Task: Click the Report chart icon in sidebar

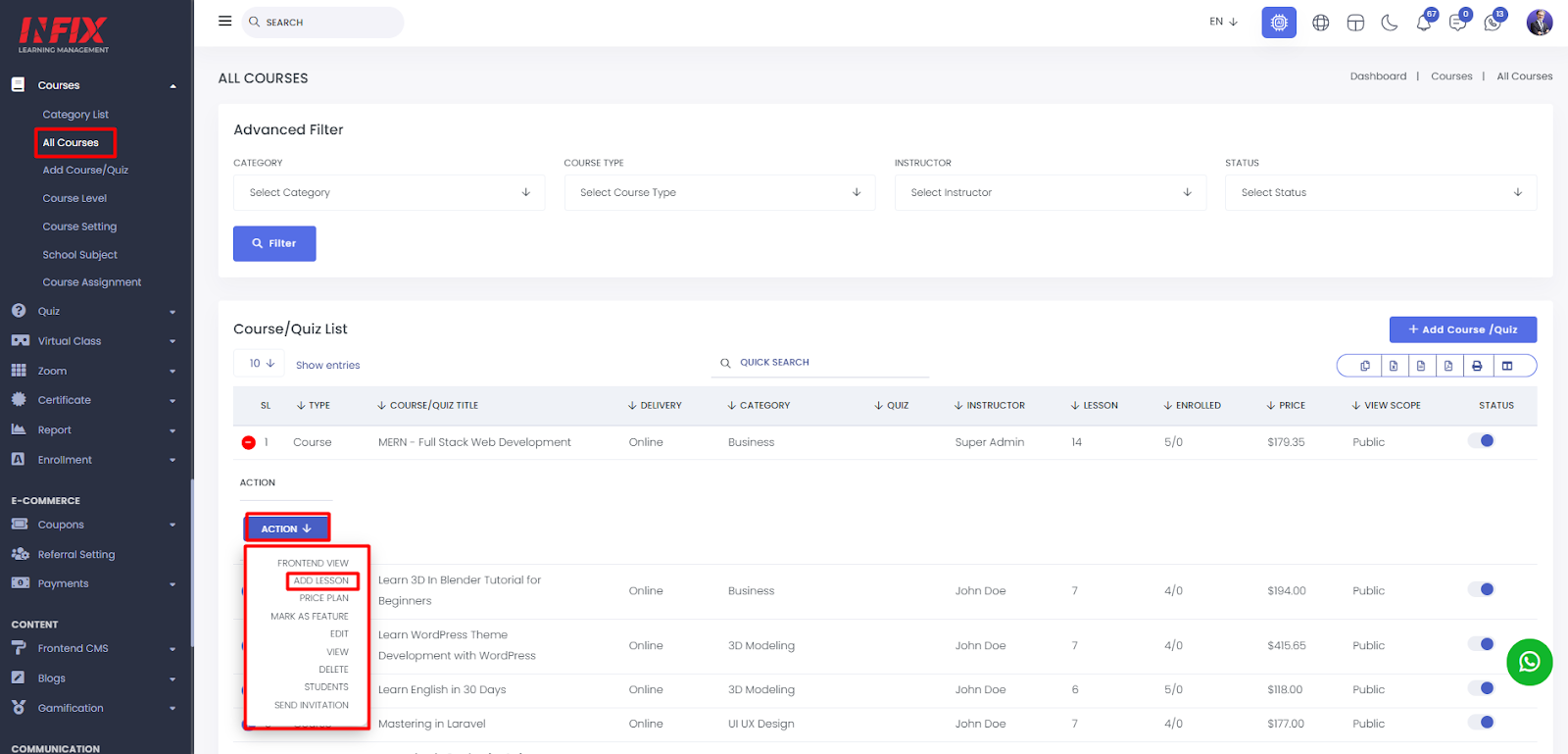Action: coord(19,429)
